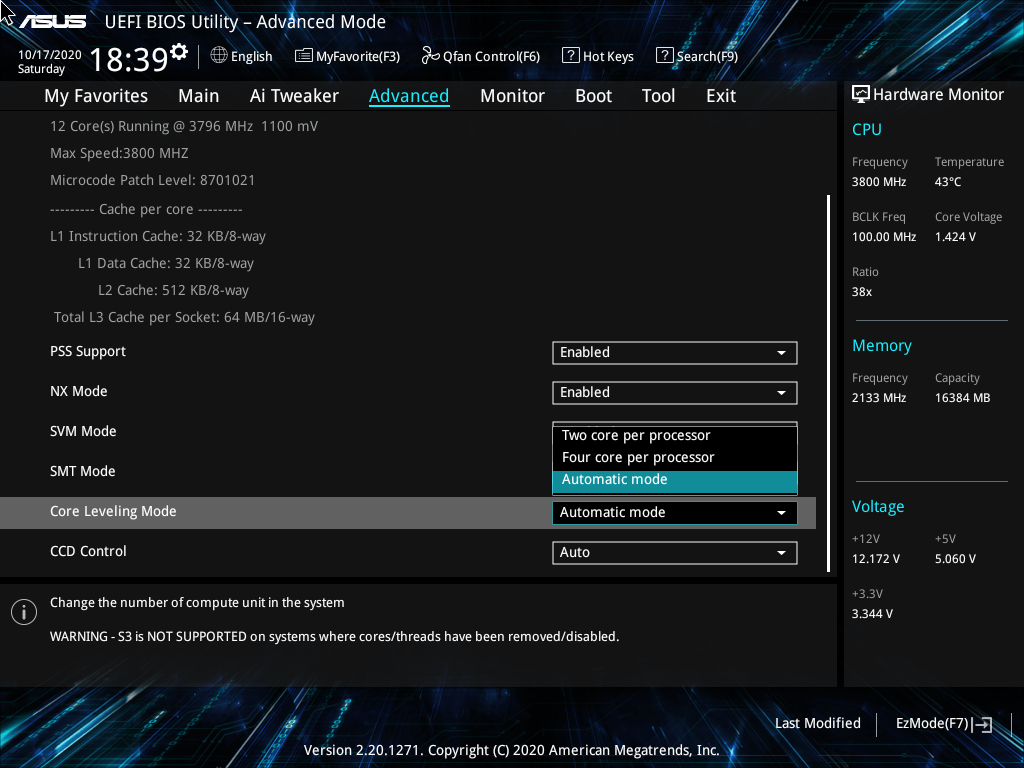Screen dimensions: 1024x768
Task: Click +12V reading 12.172 V
Action: [876, 559]
